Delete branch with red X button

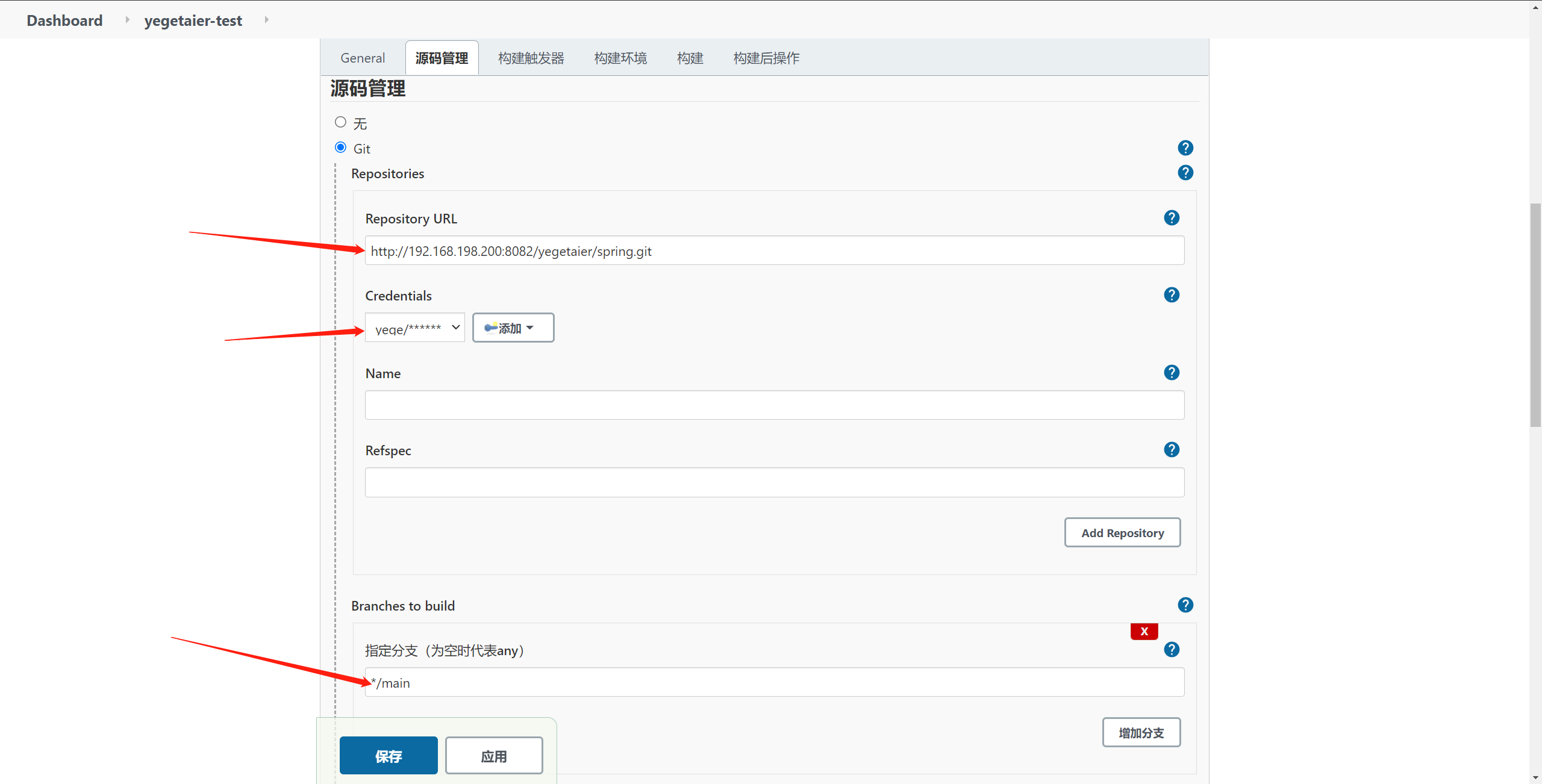1144,631
